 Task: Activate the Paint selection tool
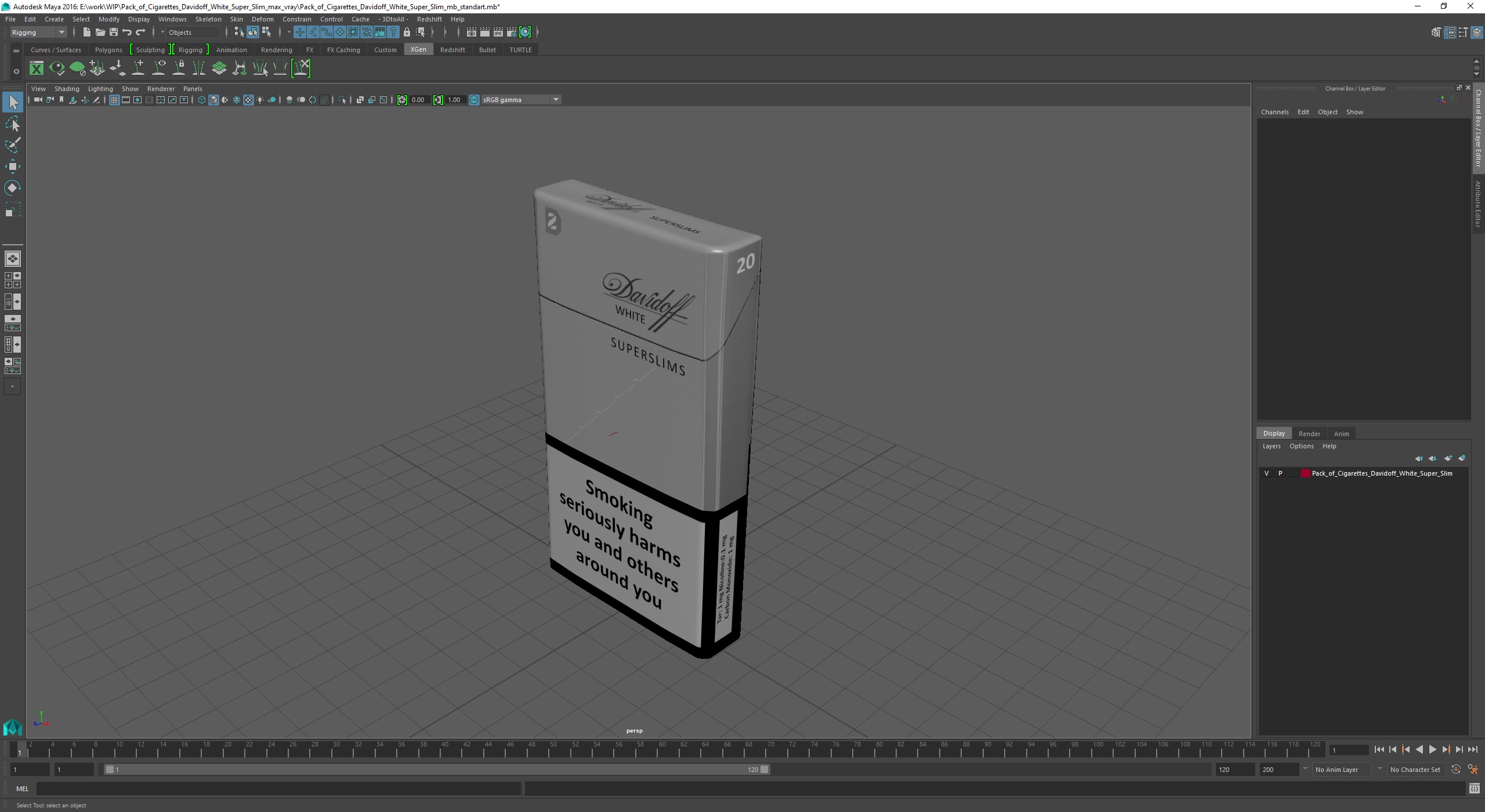pyautogui.click(x=13, y=145)
